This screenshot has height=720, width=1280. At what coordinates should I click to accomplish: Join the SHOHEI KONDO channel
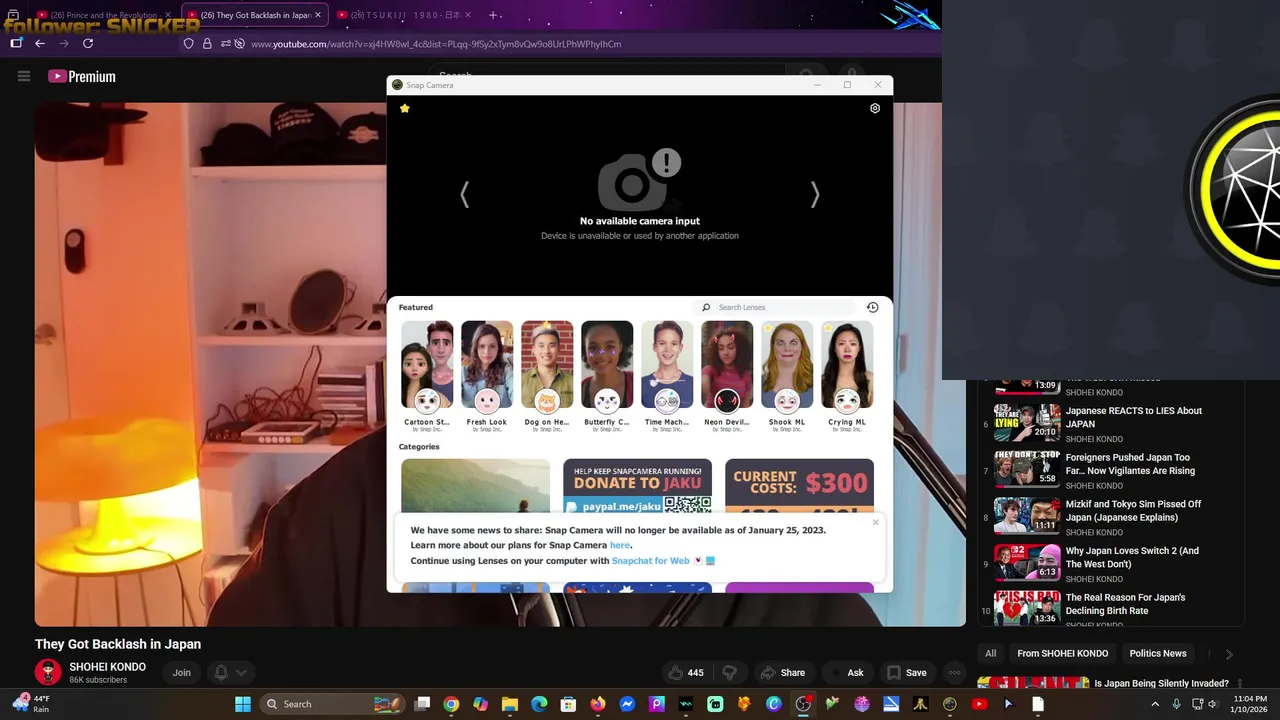tap(181, 673)
